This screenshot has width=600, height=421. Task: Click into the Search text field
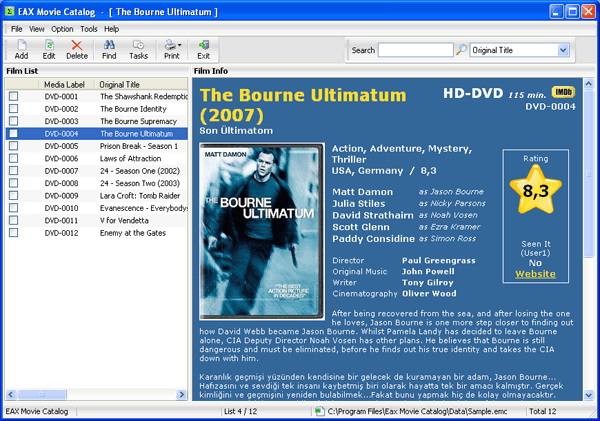pyautogui.click(x=416, y=50)
